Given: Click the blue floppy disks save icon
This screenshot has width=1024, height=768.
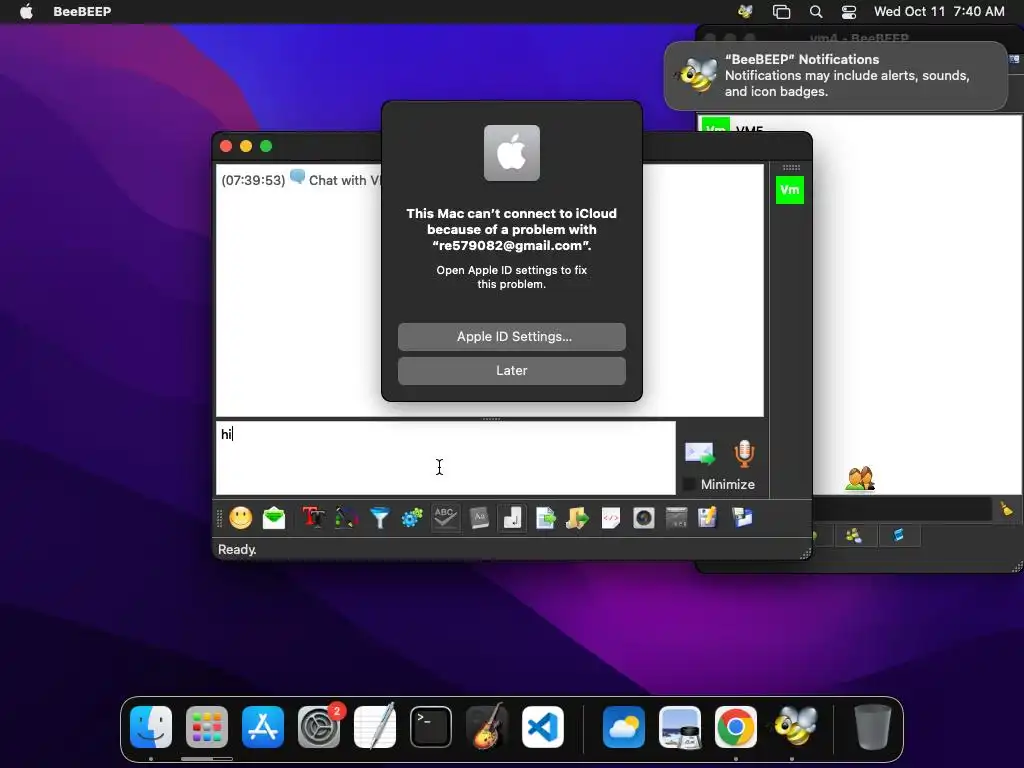Looking at the screenshot, I should (743, 518).
